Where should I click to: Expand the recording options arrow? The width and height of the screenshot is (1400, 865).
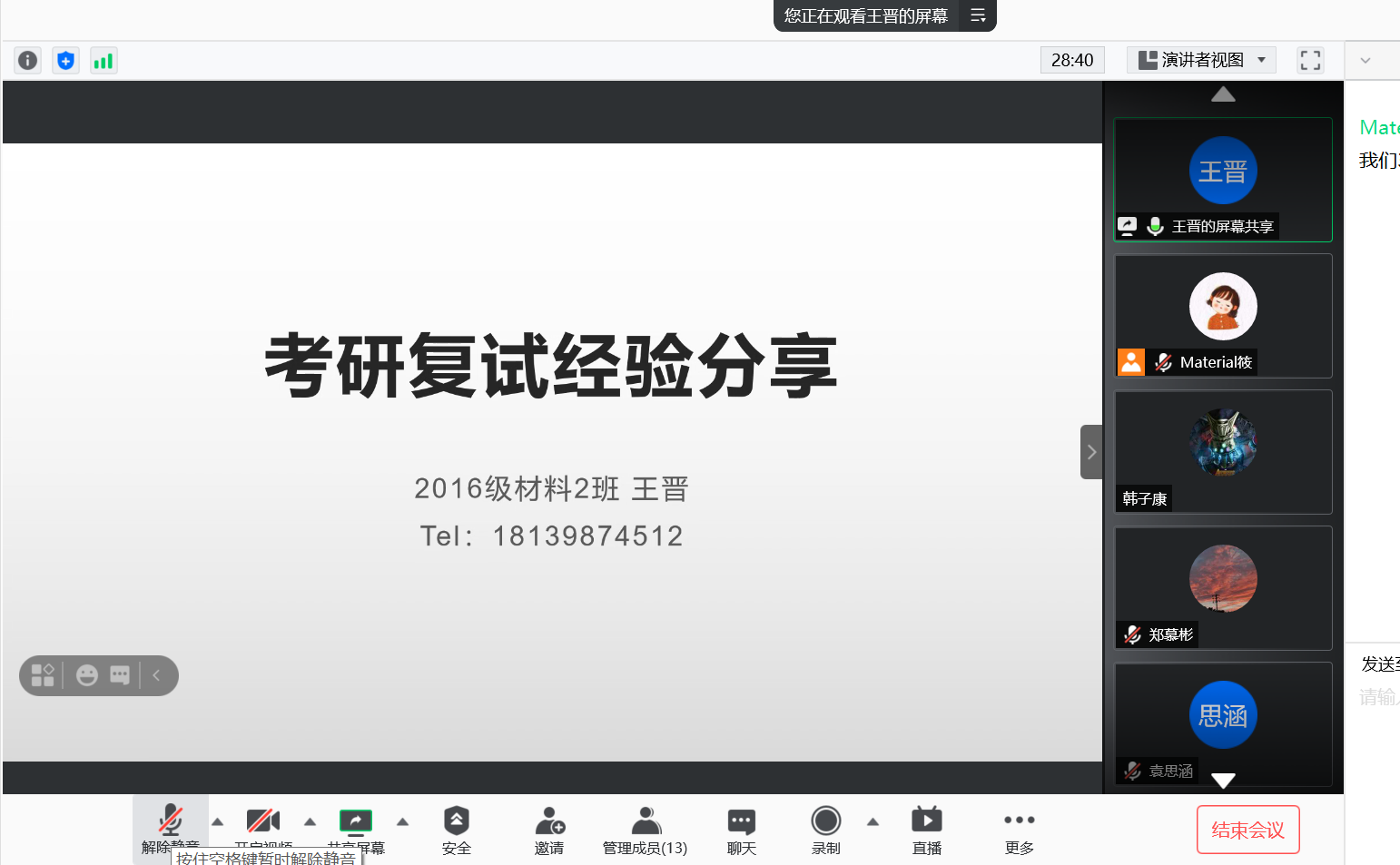pyautogui.click(x=873, y=822)
